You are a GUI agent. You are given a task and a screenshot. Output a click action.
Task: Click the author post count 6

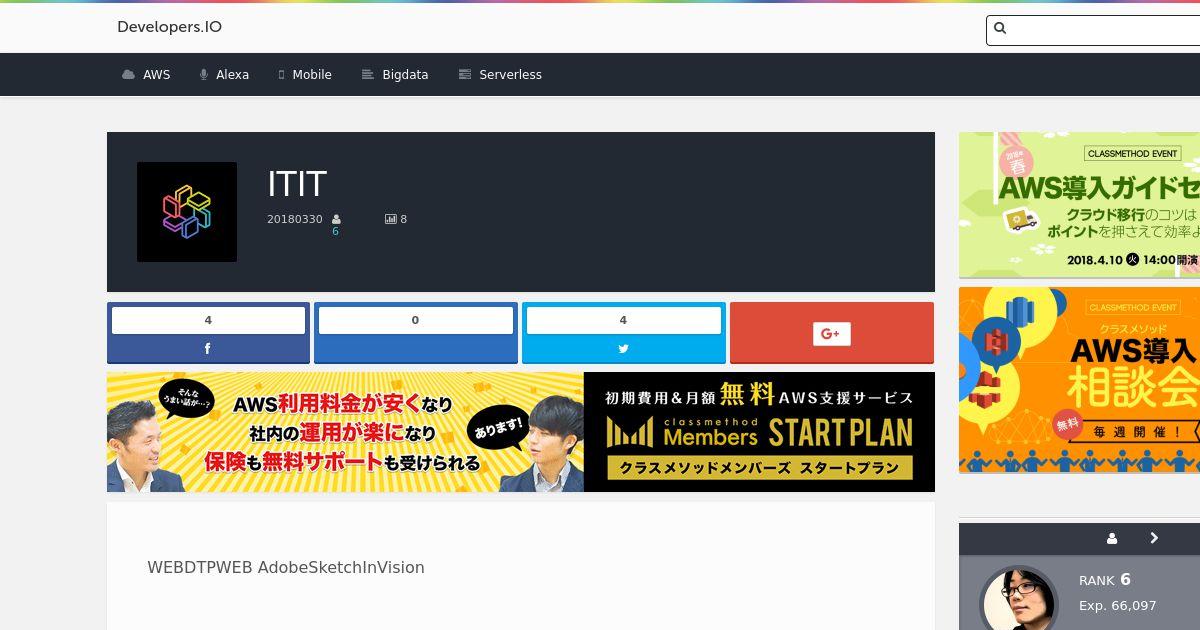pos(335,232)
